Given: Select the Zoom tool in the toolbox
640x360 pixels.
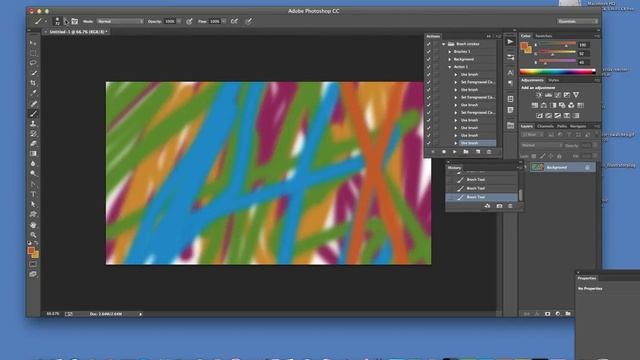Looking at the screenshot, I should click(x=33, y=235).
